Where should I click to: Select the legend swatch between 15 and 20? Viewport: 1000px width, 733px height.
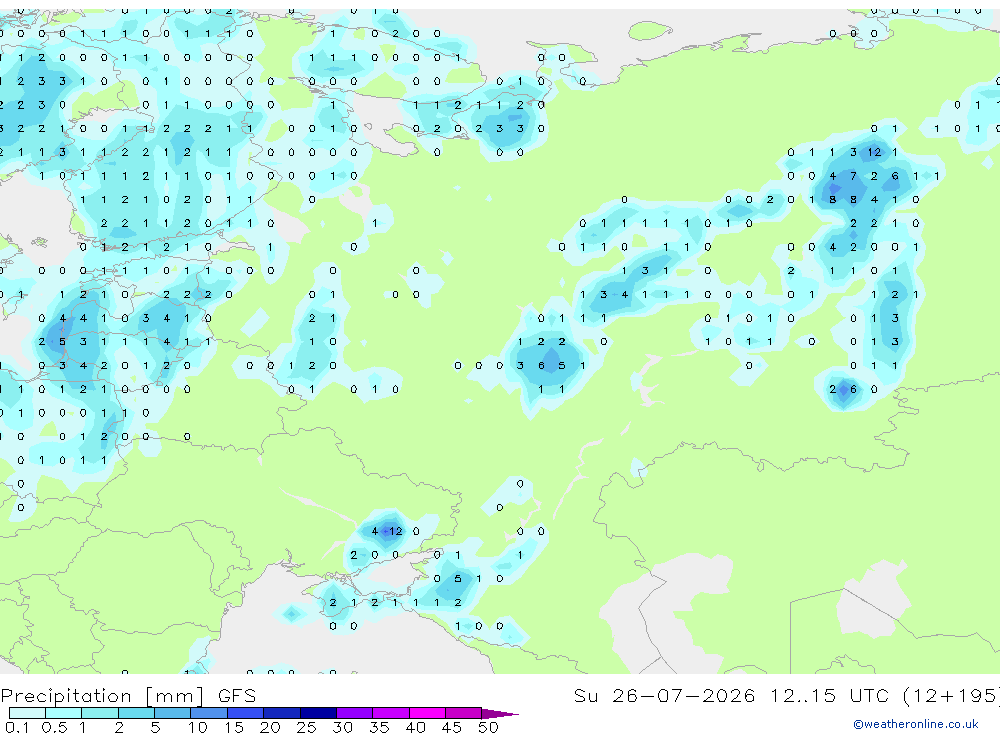[246, 713]
